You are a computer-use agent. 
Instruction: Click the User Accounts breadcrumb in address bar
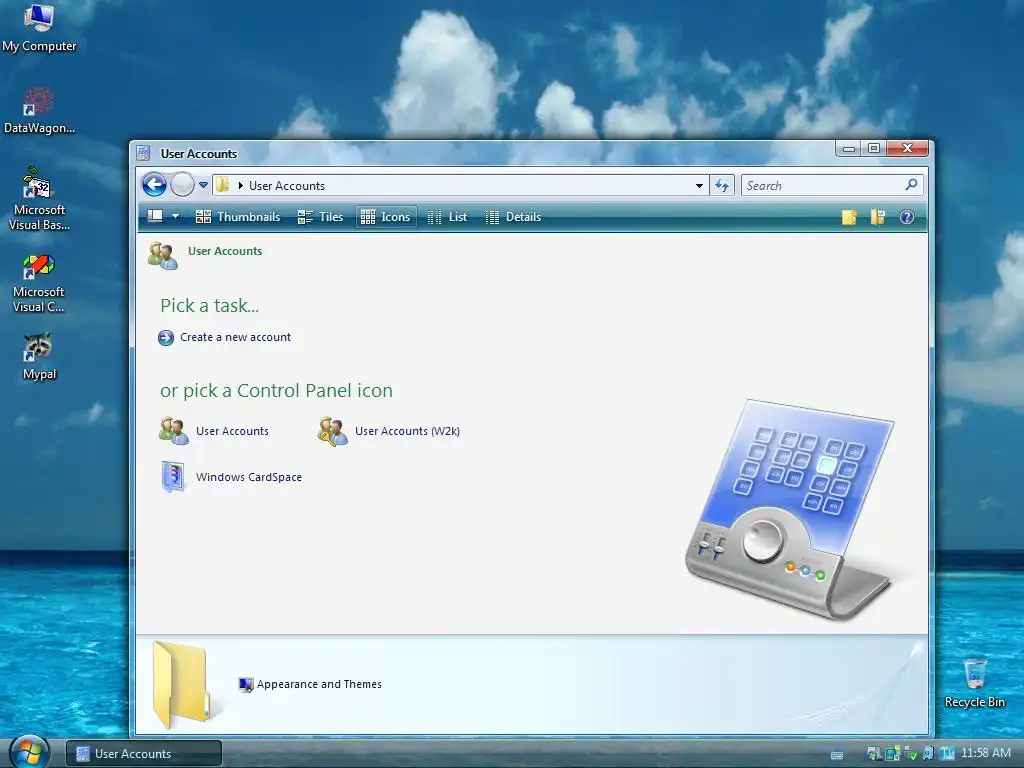[x=287, y=185]
